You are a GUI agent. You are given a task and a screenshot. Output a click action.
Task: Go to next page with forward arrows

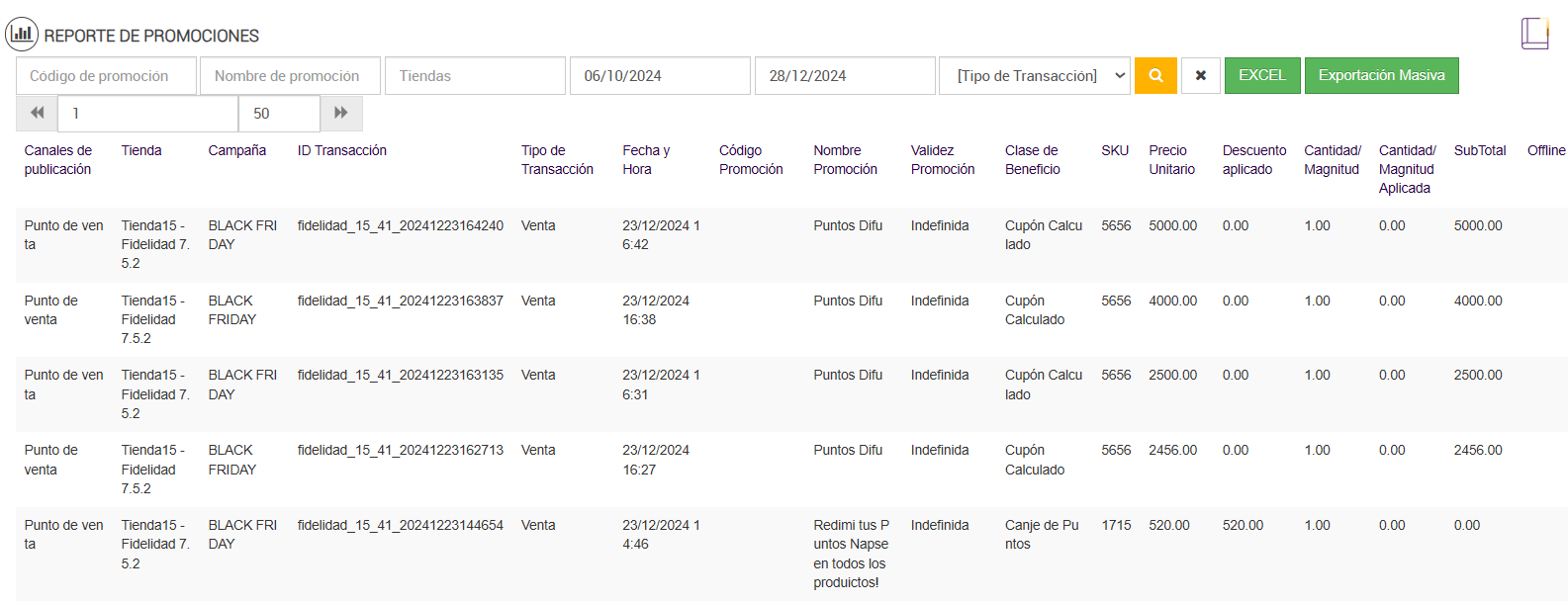tap(341, 114)
